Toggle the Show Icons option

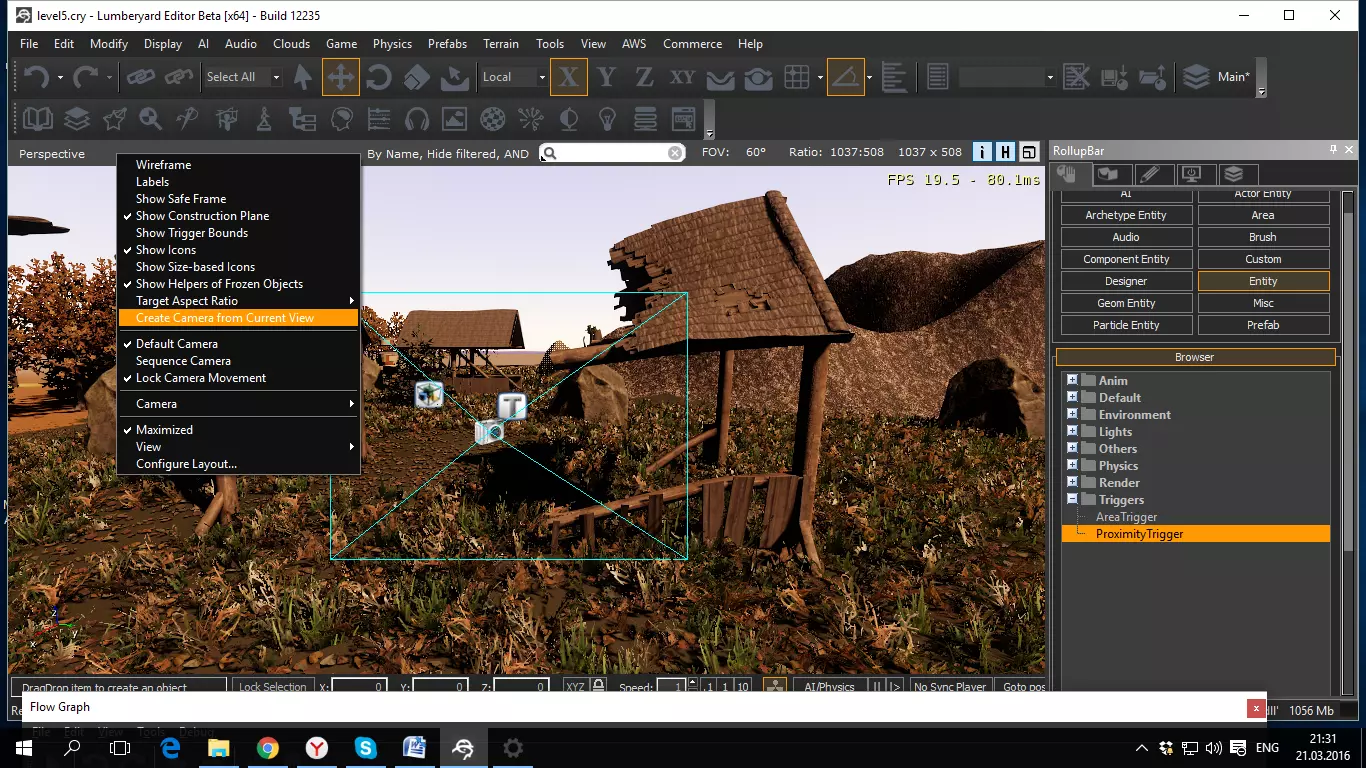tap(166, 250)
